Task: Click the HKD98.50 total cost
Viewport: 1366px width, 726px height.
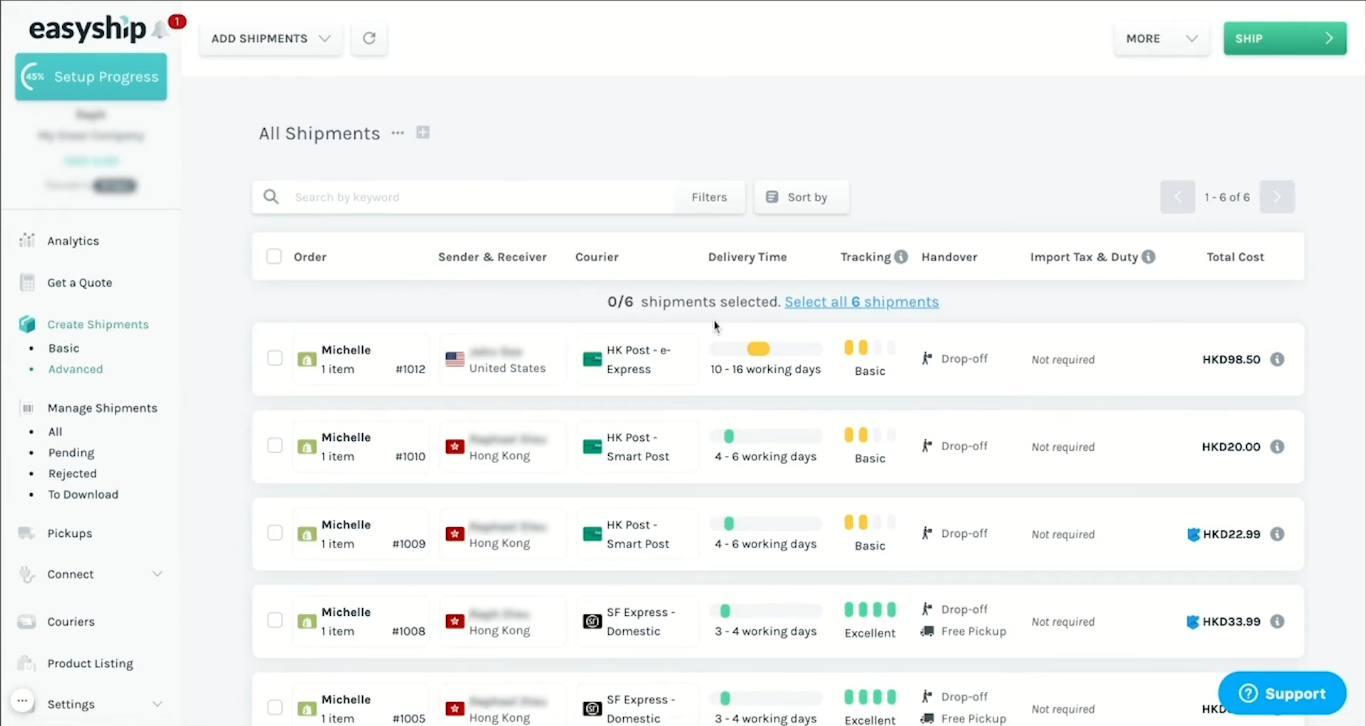Action: click(1231, 359)
